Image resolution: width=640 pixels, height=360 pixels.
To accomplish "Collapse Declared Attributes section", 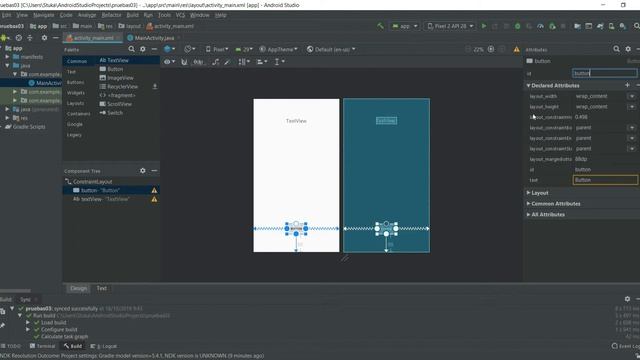I will [528, 85].
